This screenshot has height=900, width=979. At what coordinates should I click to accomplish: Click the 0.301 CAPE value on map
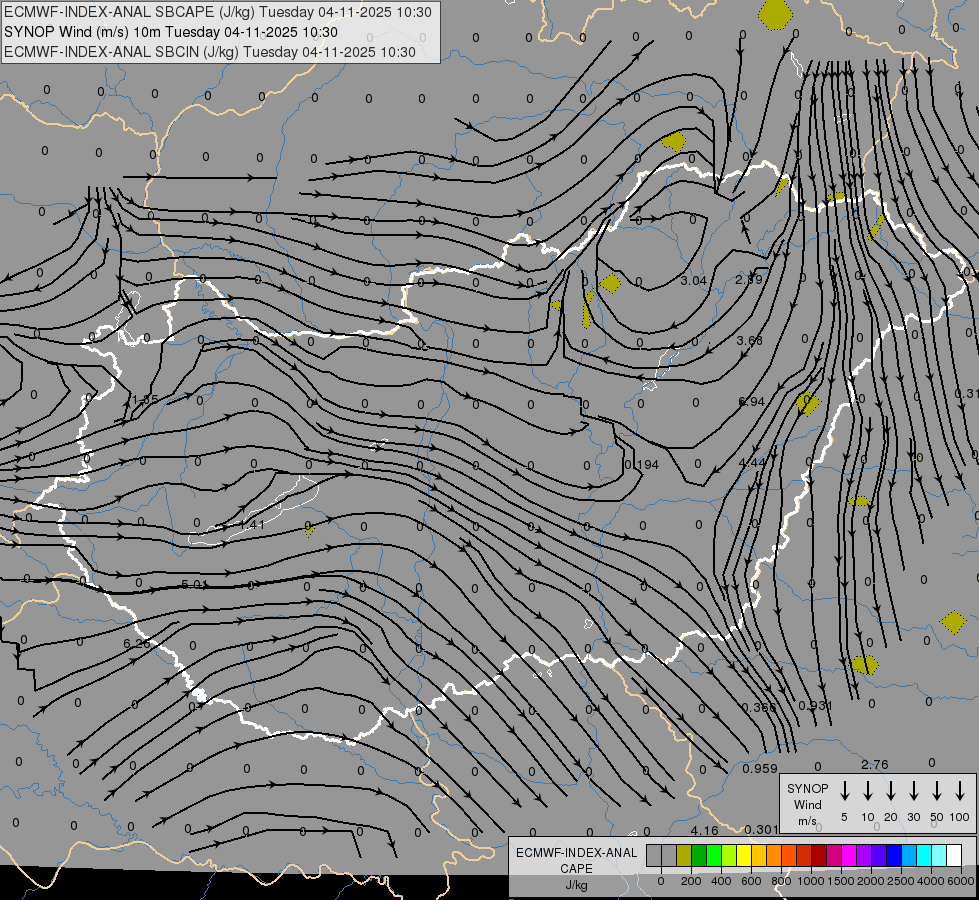tap(761, 830)
